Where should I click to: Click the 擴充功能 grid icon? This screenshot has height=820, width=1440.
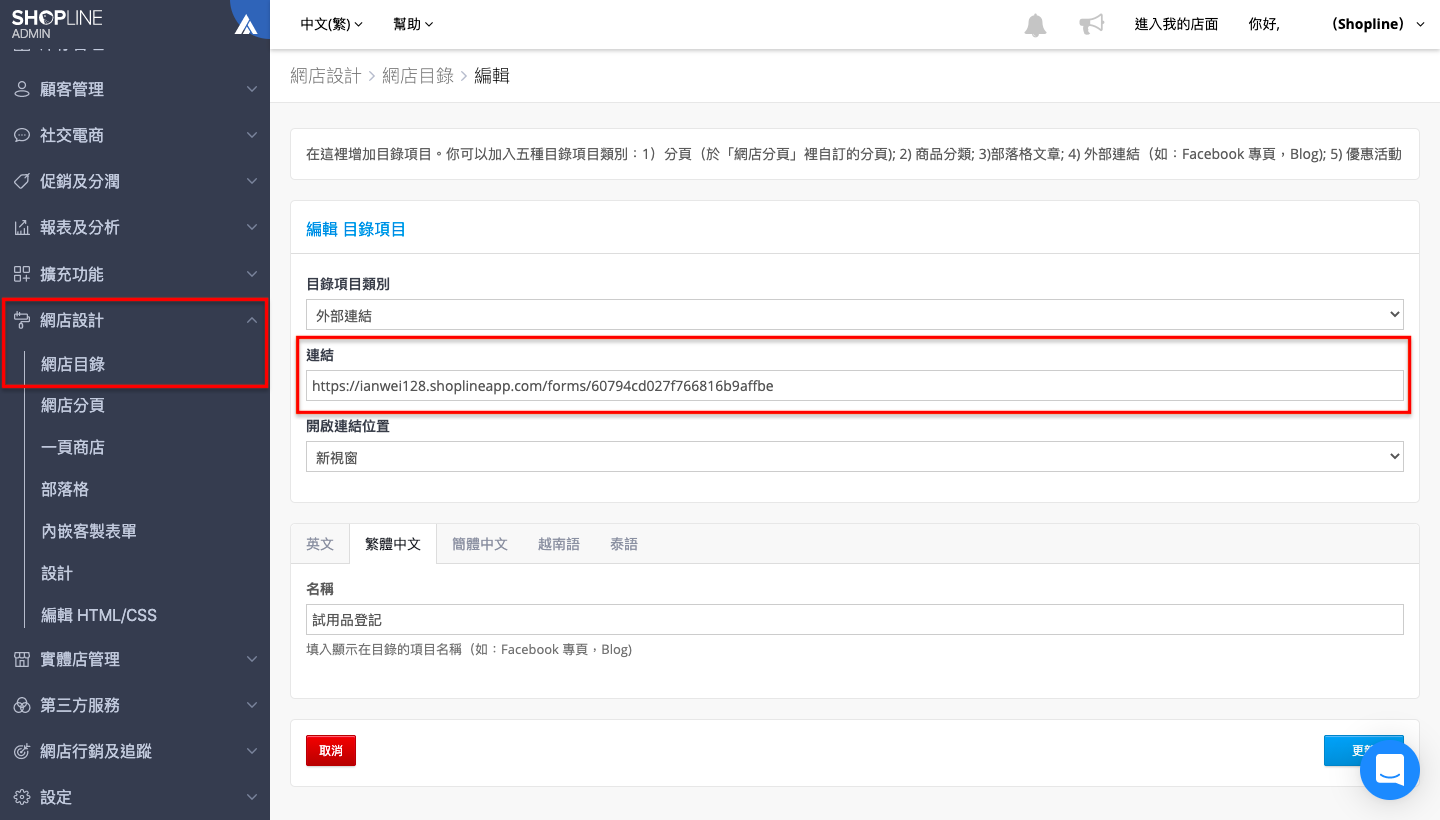pos(21,274)
